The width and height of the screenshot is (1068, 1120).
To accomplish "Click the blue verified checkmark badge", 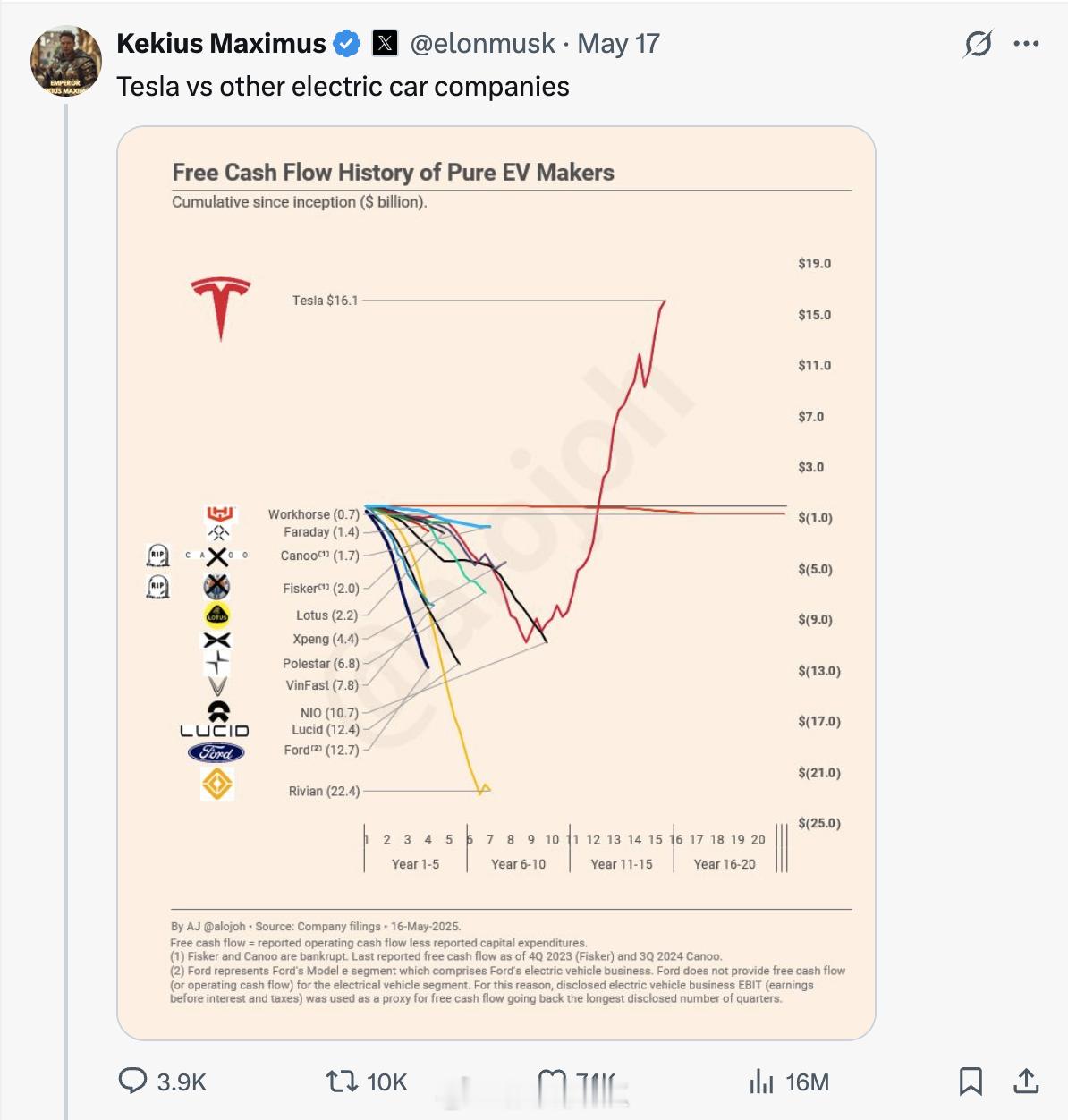I will (x=347, y=43).
